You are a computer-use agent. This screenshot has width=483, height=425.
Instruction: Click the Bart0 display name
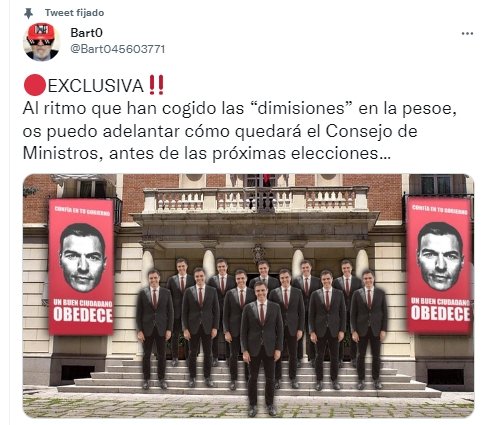86,33
